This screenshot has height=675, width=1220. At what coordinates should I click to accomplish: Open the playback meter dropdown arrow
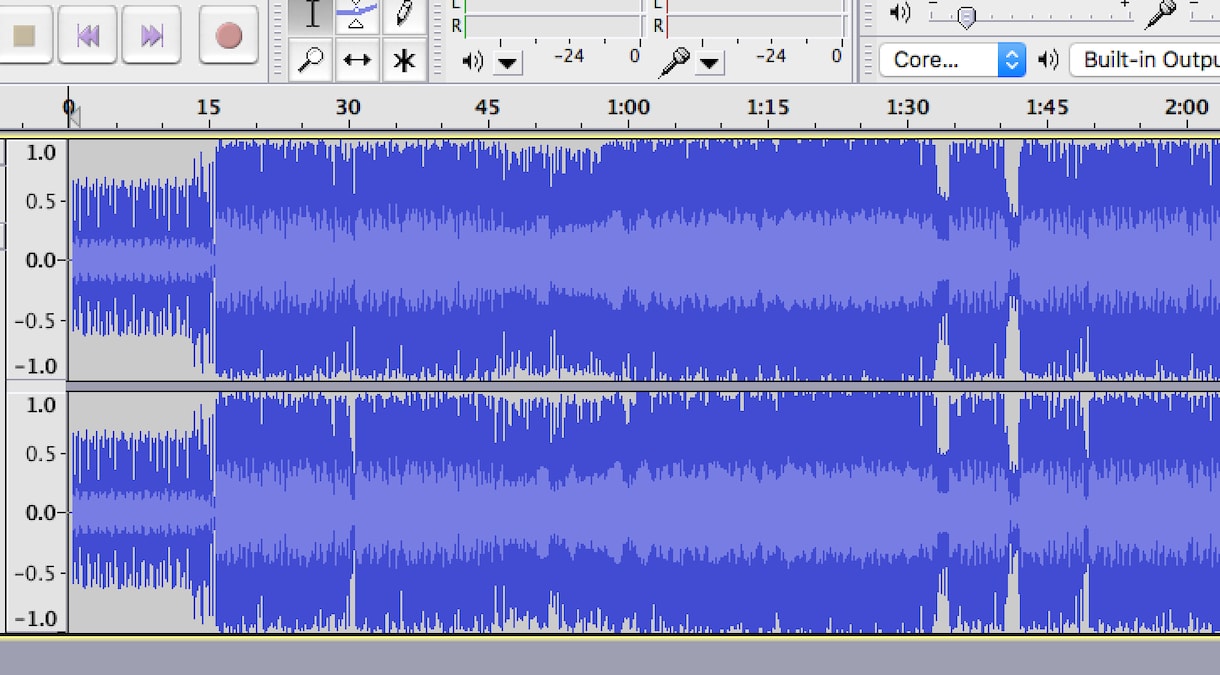coord(508,63)
